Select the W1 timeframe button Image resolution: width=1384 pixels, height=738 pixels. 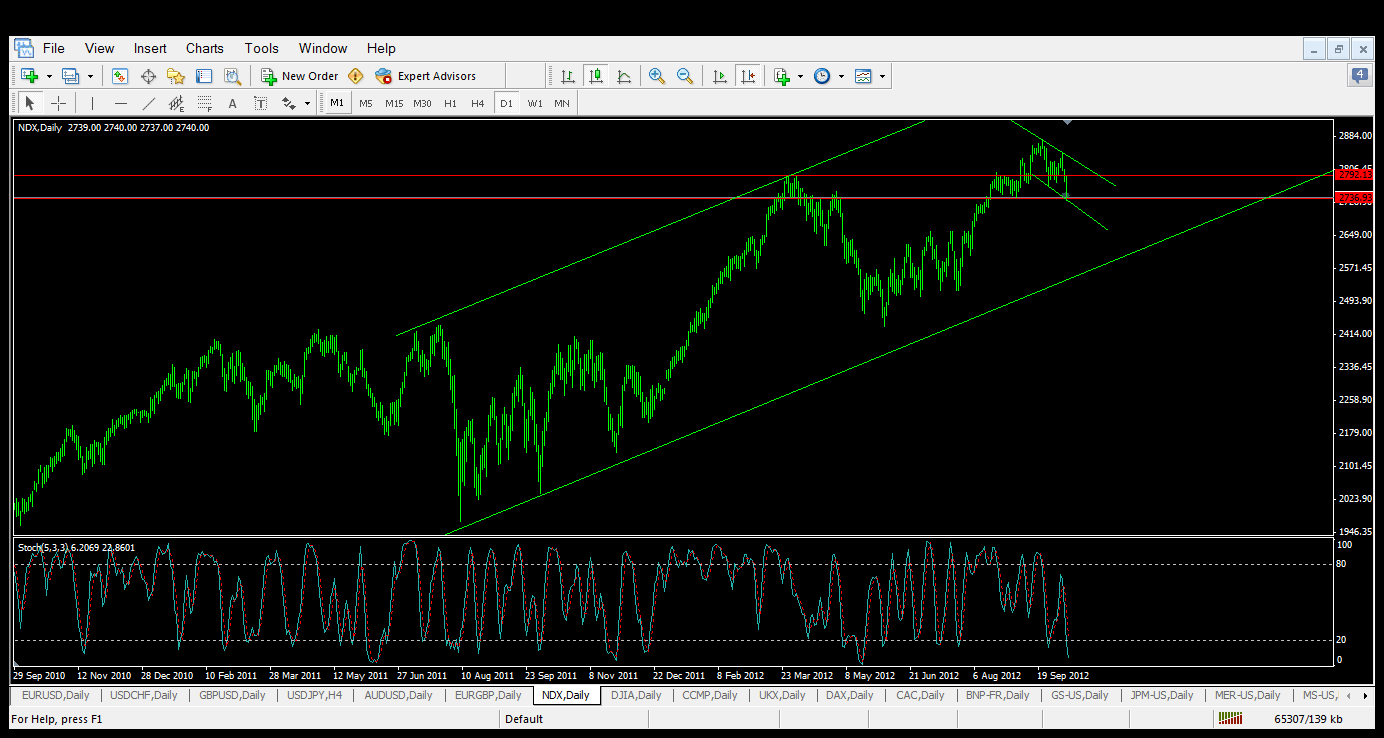pyautogui.click(x=535, y=103)
